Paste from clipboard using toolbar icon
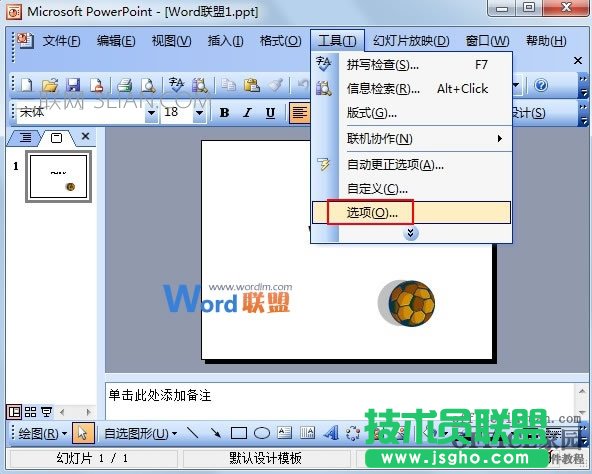 [252, 85]
